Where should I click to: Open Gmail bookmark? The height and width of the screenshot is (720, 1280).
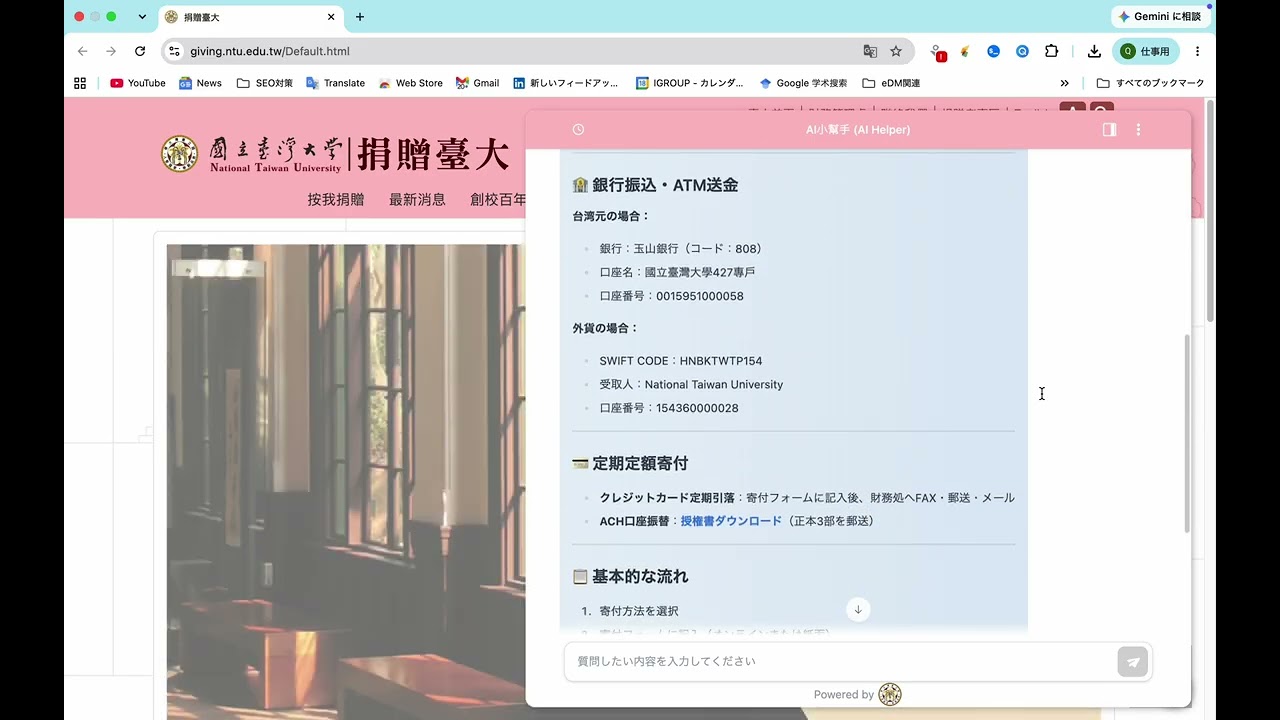coord(477,83)
